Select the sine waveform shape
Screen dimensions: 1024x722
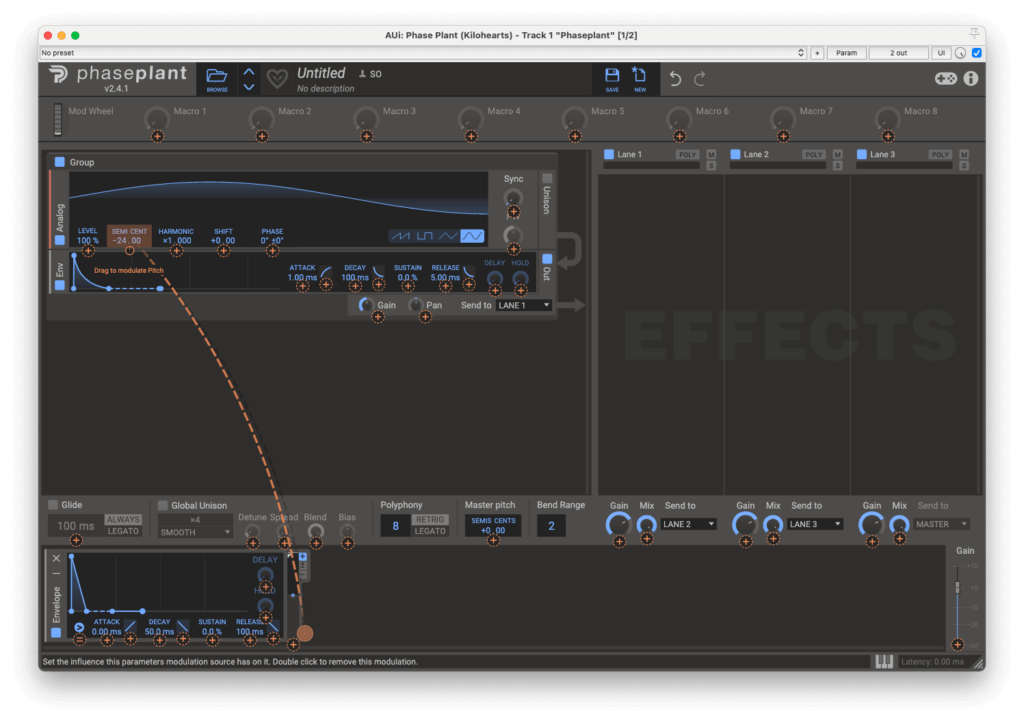[472, 236]
